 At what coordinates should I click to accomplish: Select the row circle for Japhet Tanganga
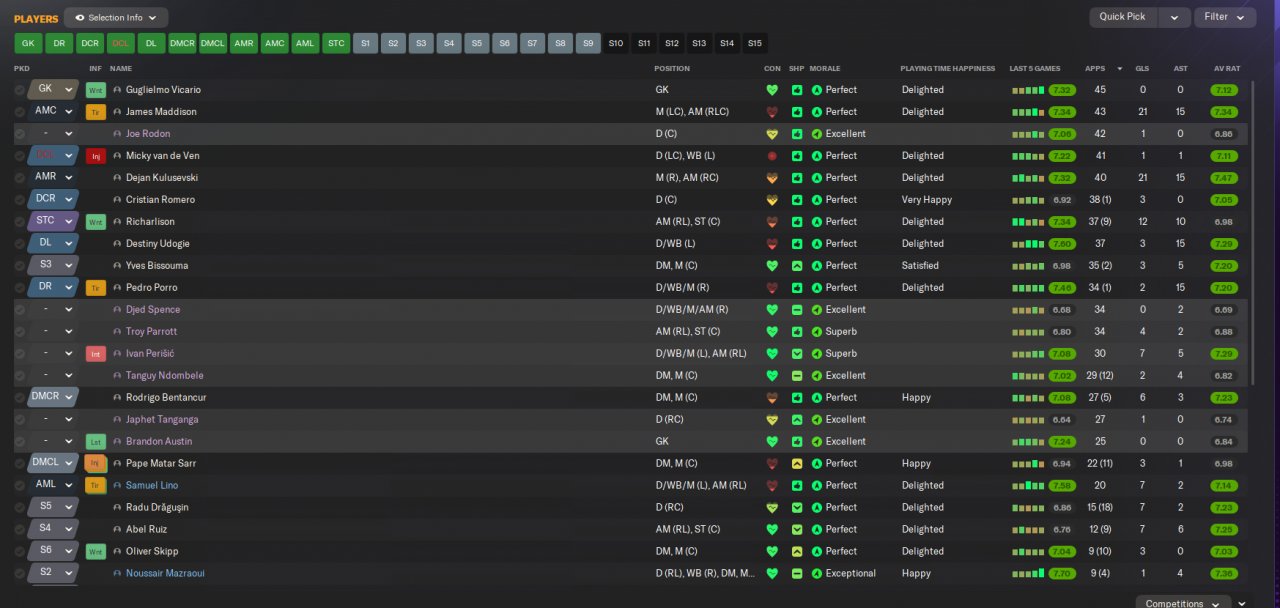(20, 420)
